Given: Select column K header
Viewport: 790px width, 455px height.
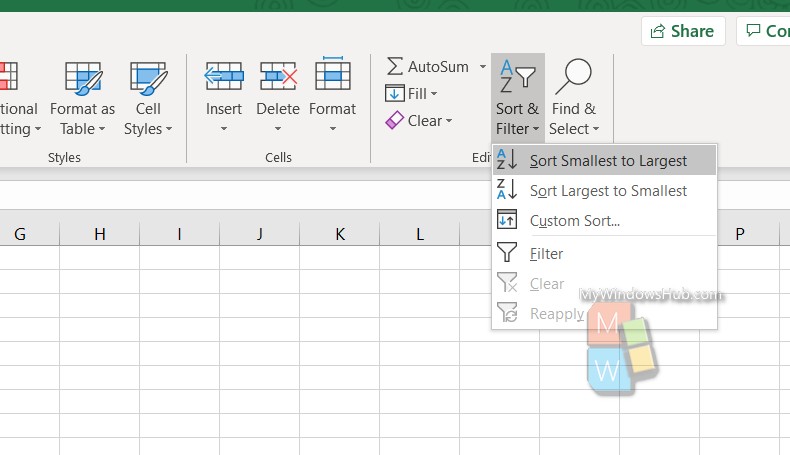Looking at the screenshot, I should [x=340, y=234].
